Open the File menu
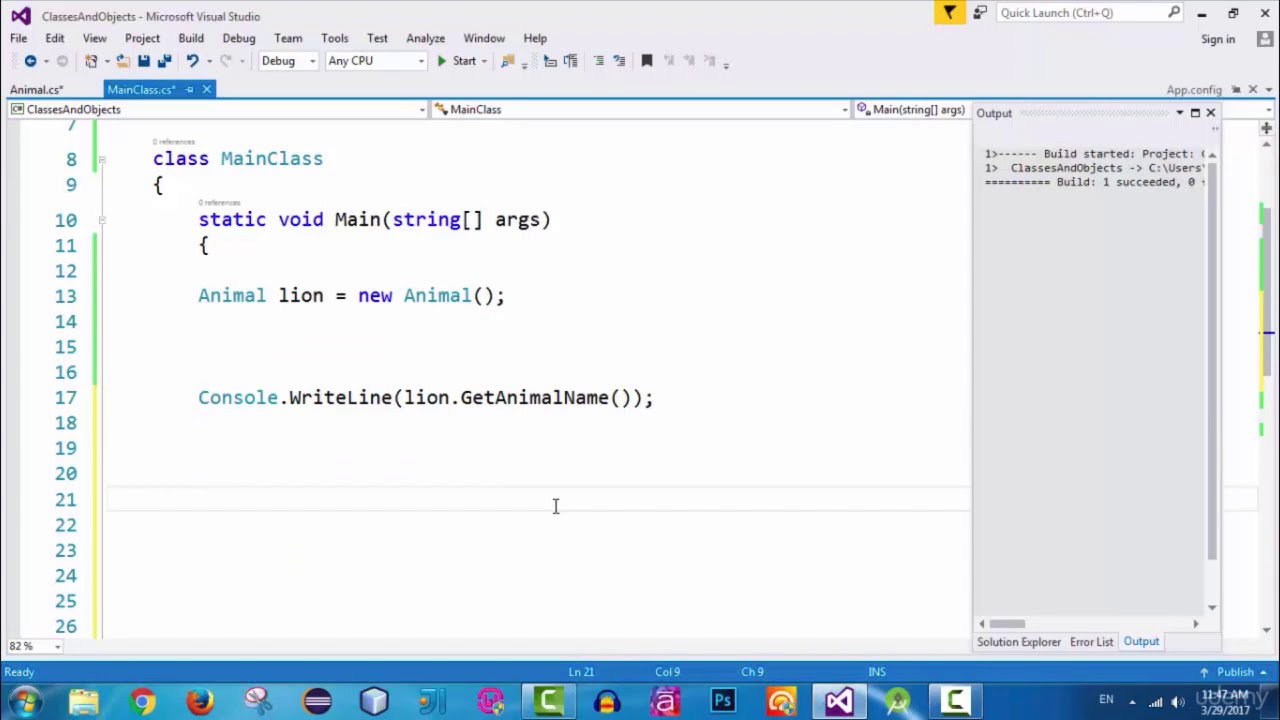The width and height of the screenshot is (1280, 720). coord(19,38)
